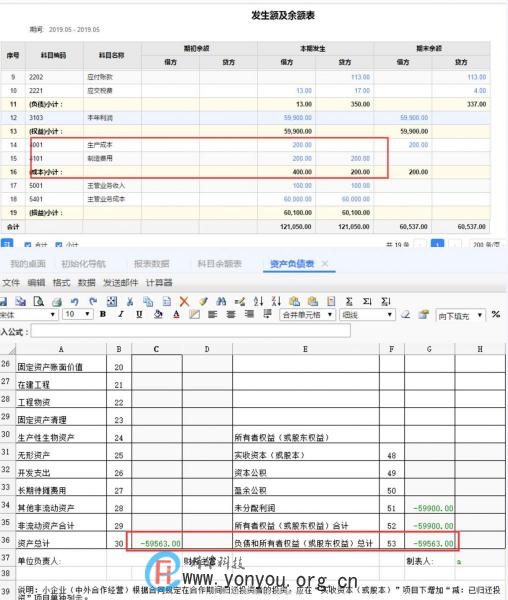Switch to the 科目余额表 tab

click(x=220, y=264)
